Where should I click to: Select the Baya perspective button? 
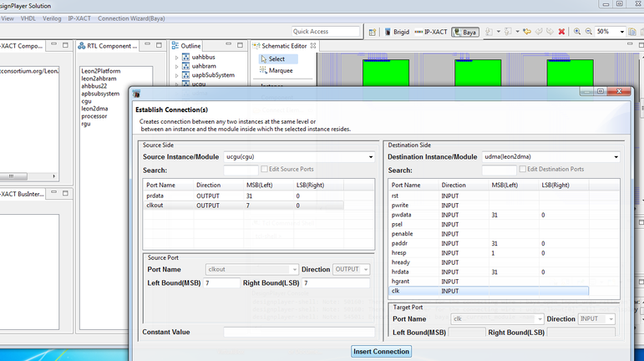[465, 32]
